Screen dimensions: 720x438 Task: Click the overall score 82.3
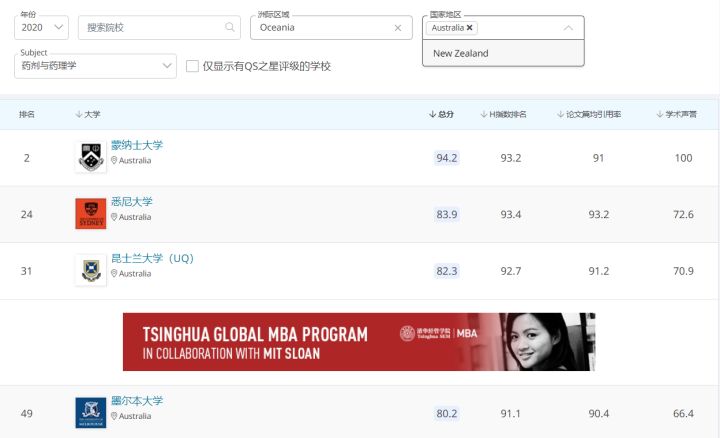(447, 271)
